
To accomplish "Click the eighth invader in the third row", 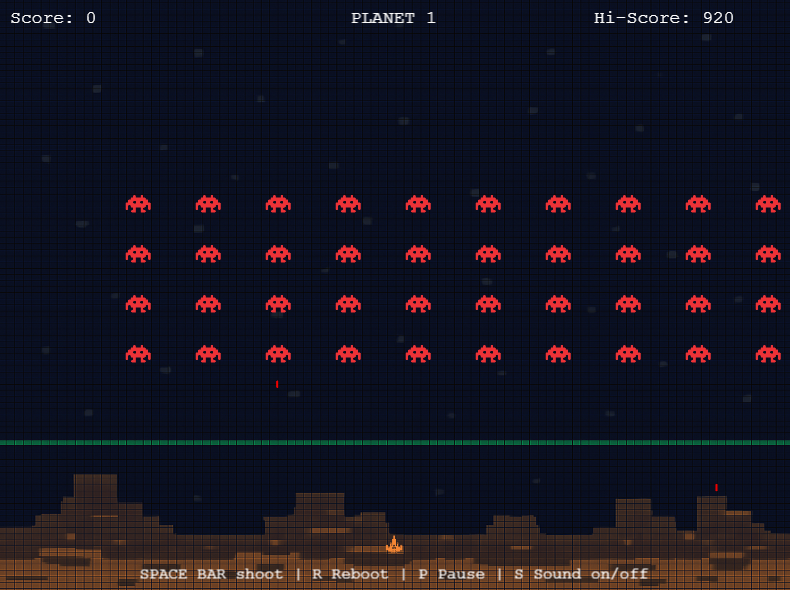I will pyautogui.click(x=628, y=304).
